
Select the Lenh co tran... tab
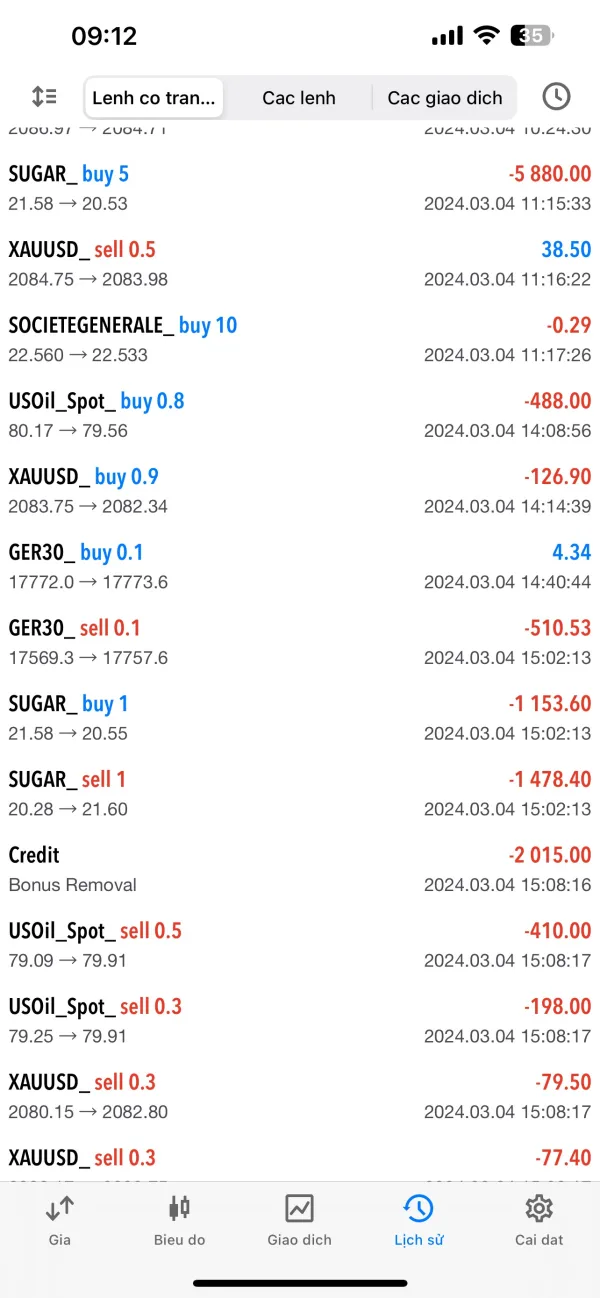[x=154, y=98]
